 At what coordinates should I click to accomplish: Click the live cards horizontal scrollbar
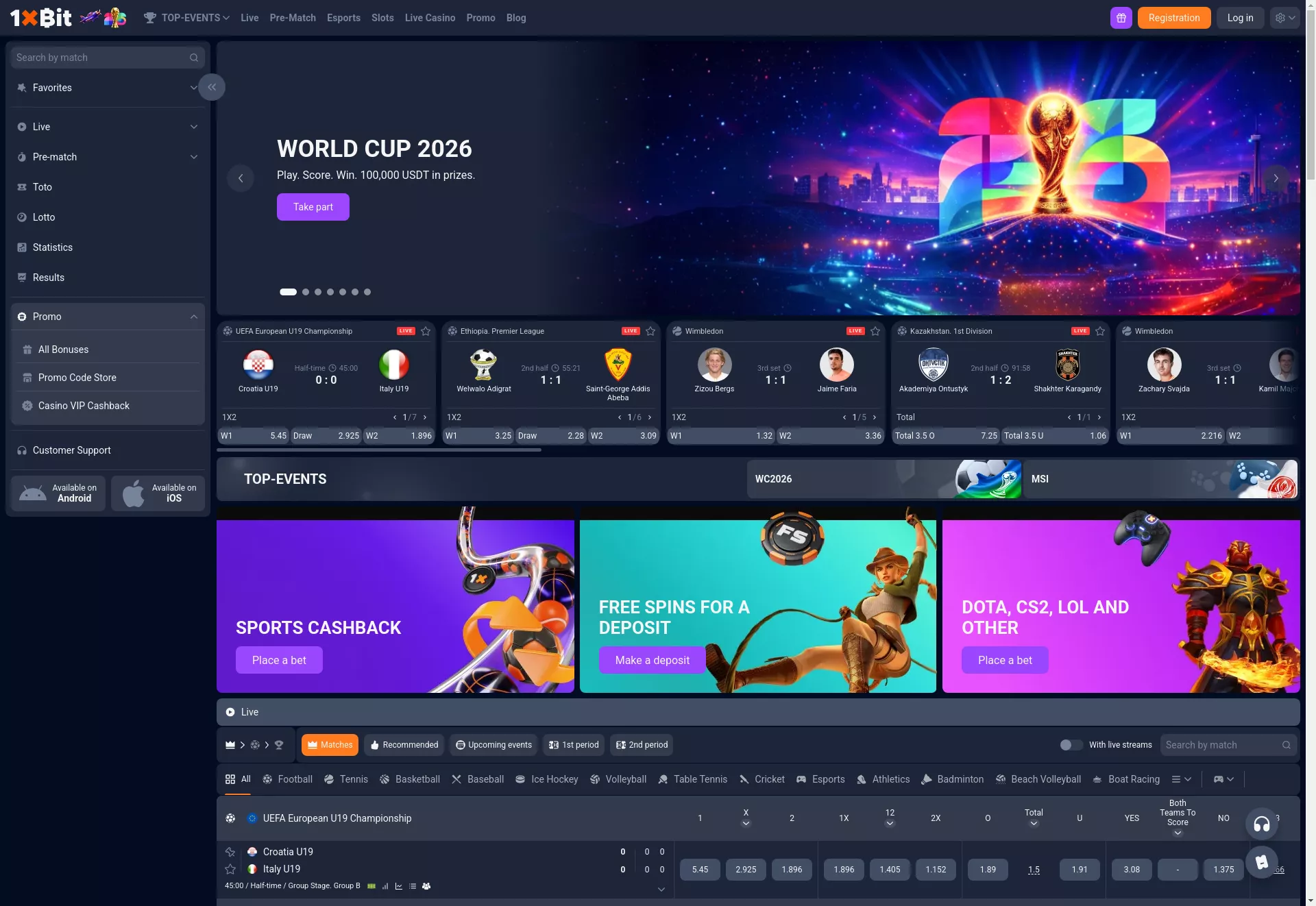379,450
